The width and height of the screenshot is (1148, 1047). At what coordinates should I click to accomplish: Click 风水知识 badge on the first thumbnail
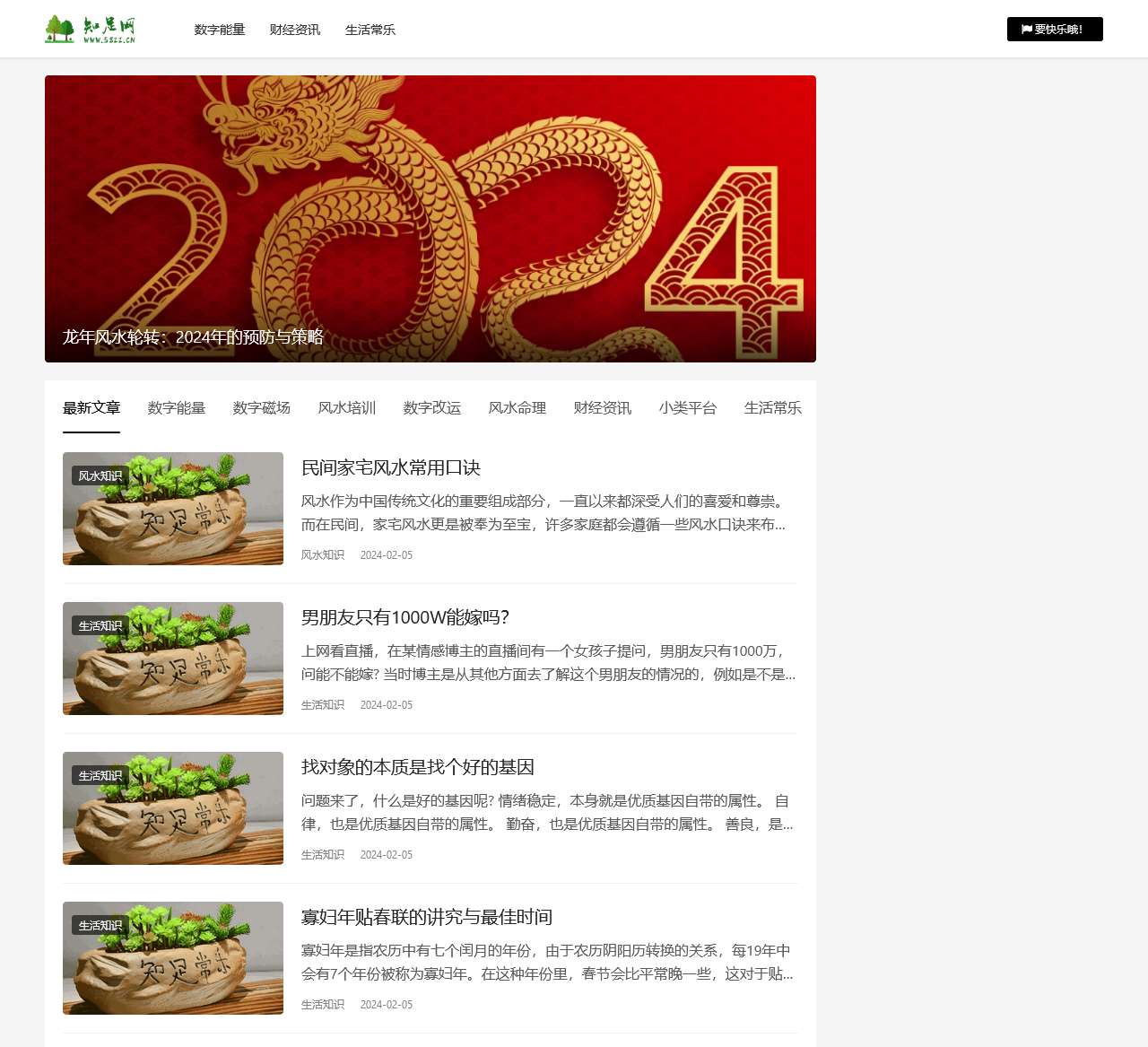click(x=100, y=476)
